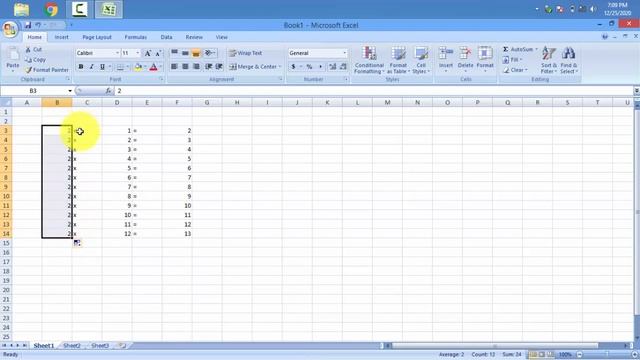Open the Fill options
Viewport: 640px width, 360px height.
click(x=513, y=60)
